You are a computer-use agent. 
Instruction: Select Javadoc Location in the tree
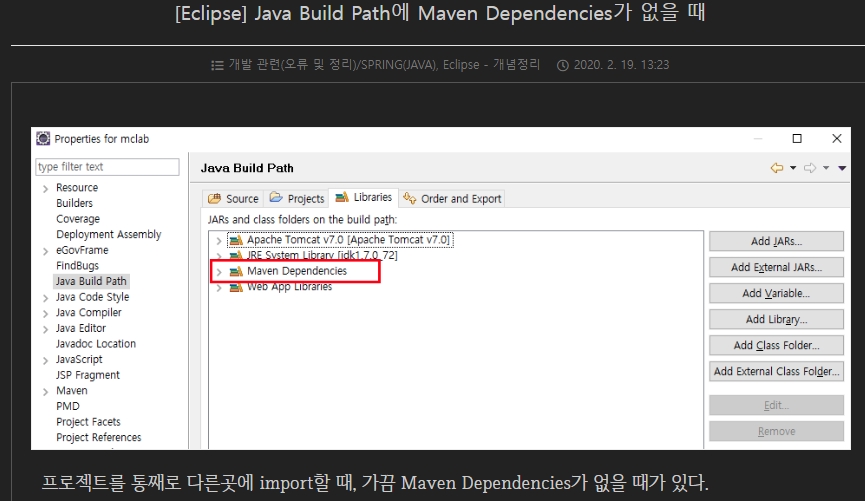click(95, 344)
